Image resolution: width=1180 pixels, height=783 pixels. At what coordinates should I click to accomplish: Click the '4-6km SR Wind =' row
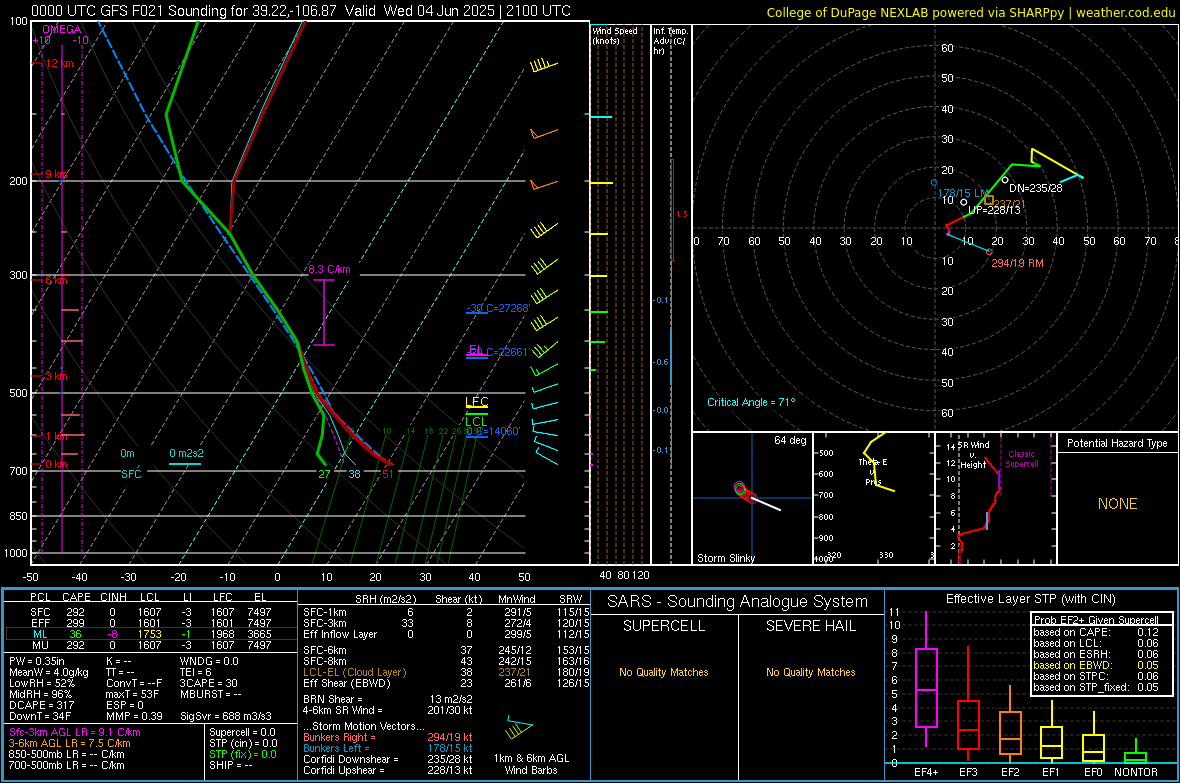(388, 711)
